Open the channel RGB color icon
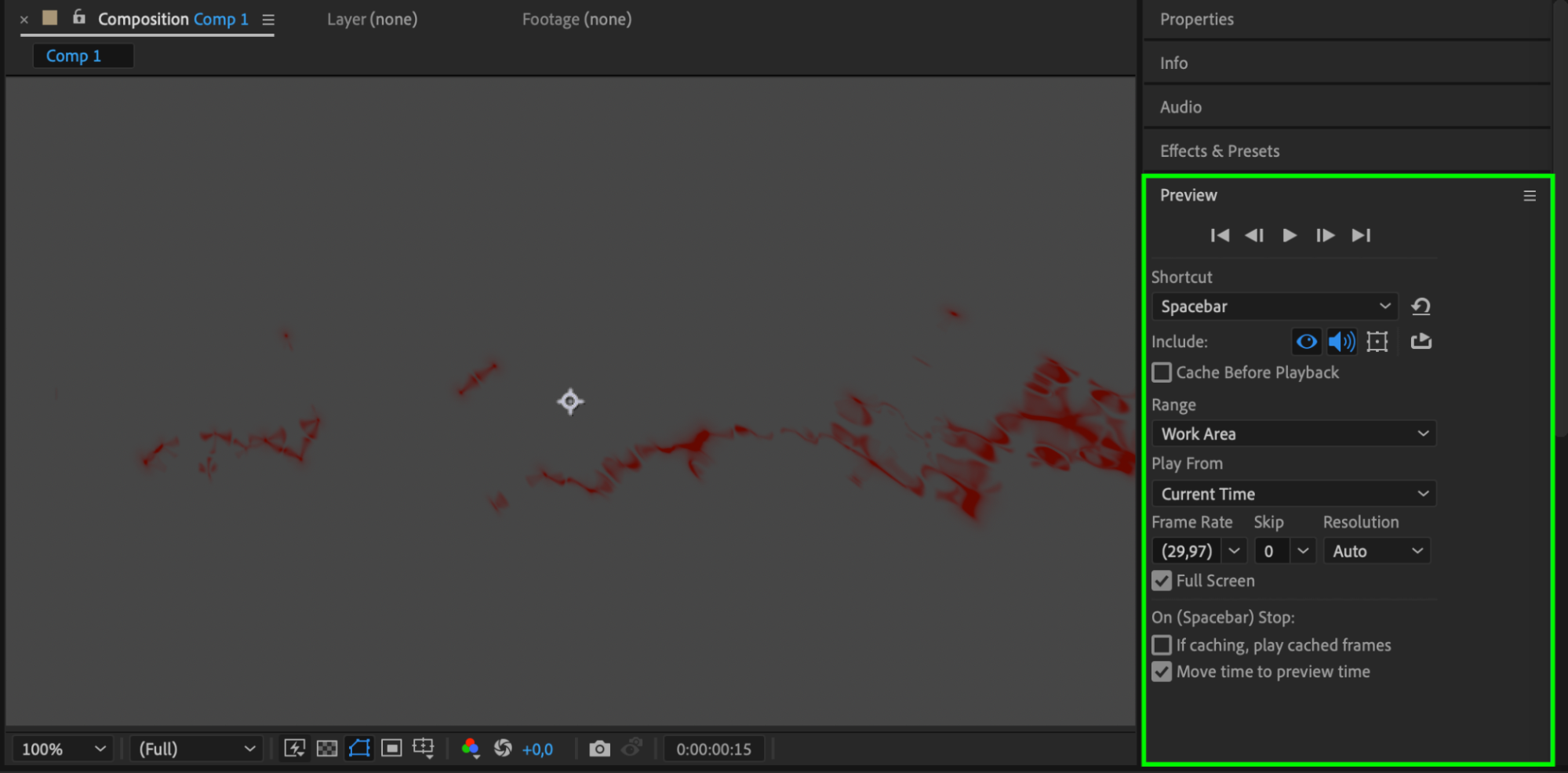The image size is (1568, 773). 471,749
